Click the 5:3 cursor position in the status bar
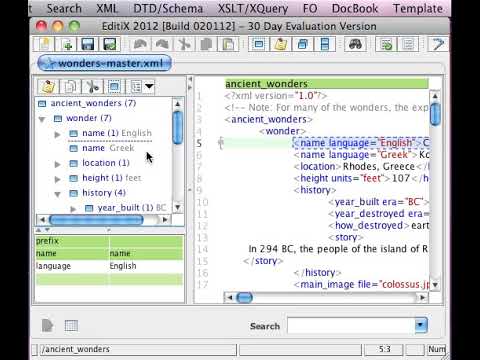480x360 pixels. (x=385, y=349)
